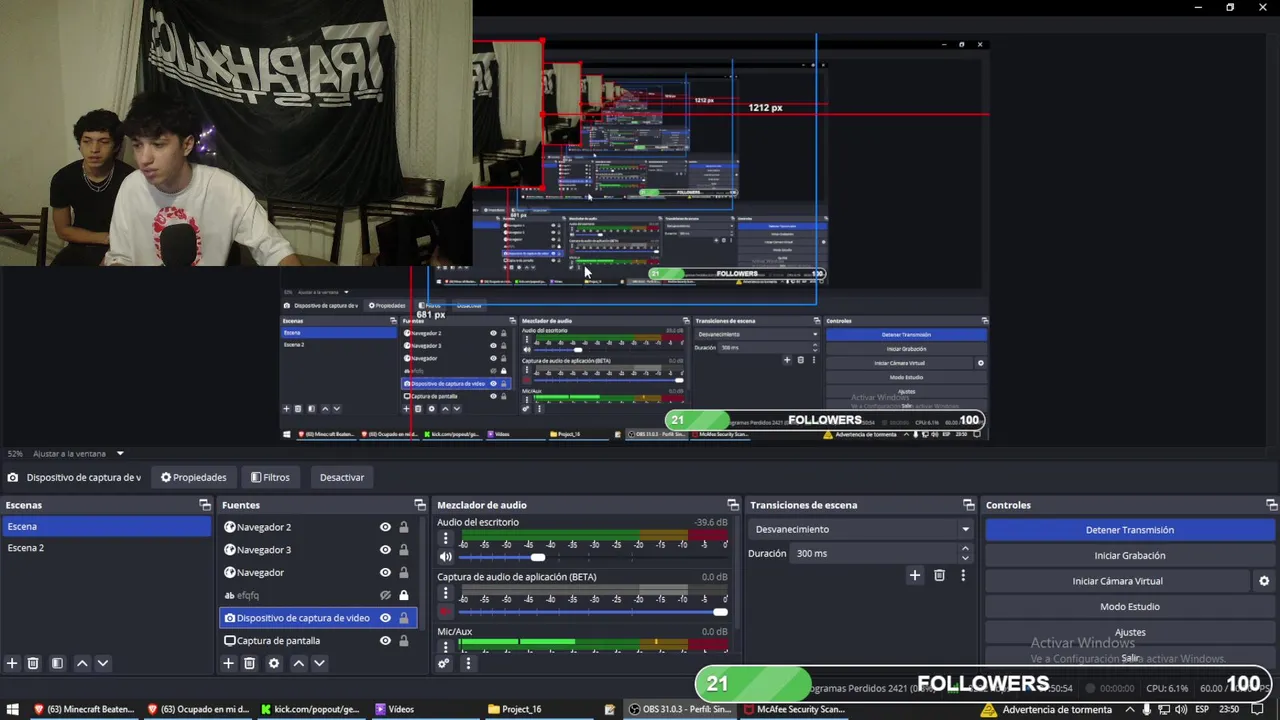Undock the Escenas panel with its float icon
1280x720 pixels.
point(205,505)
